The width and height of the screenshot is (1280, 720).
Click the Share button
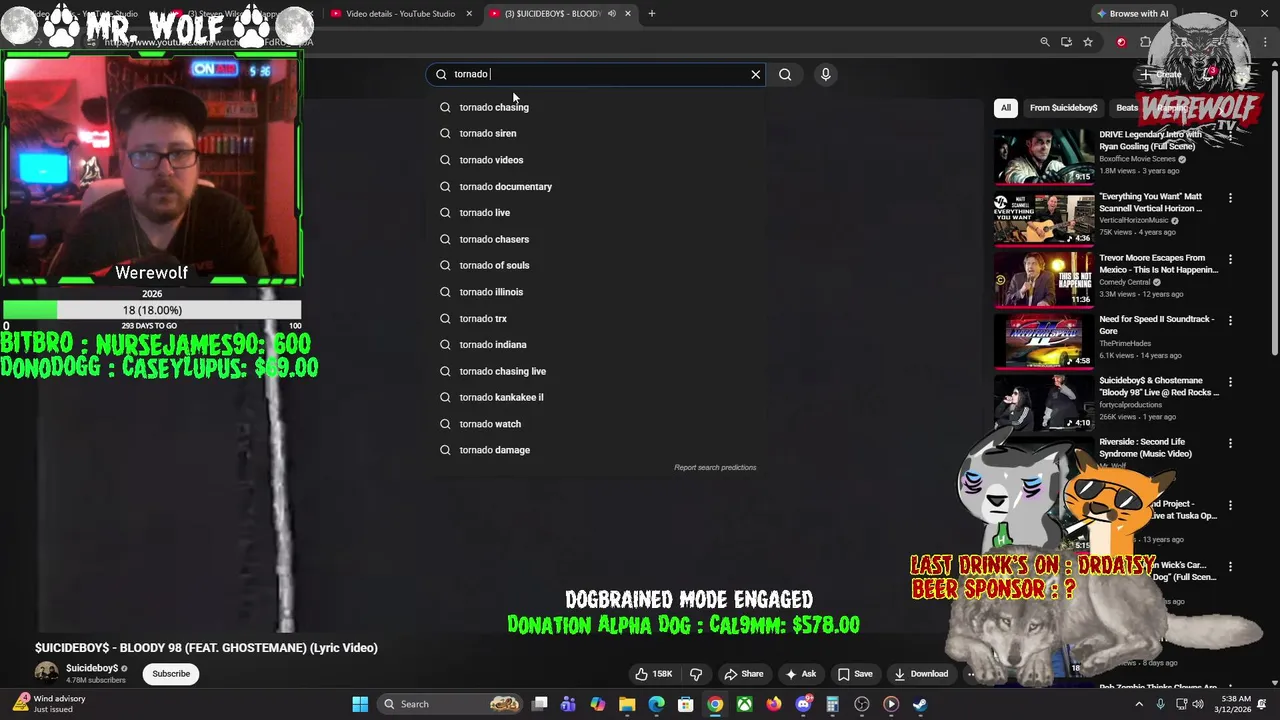click(743, 674)
